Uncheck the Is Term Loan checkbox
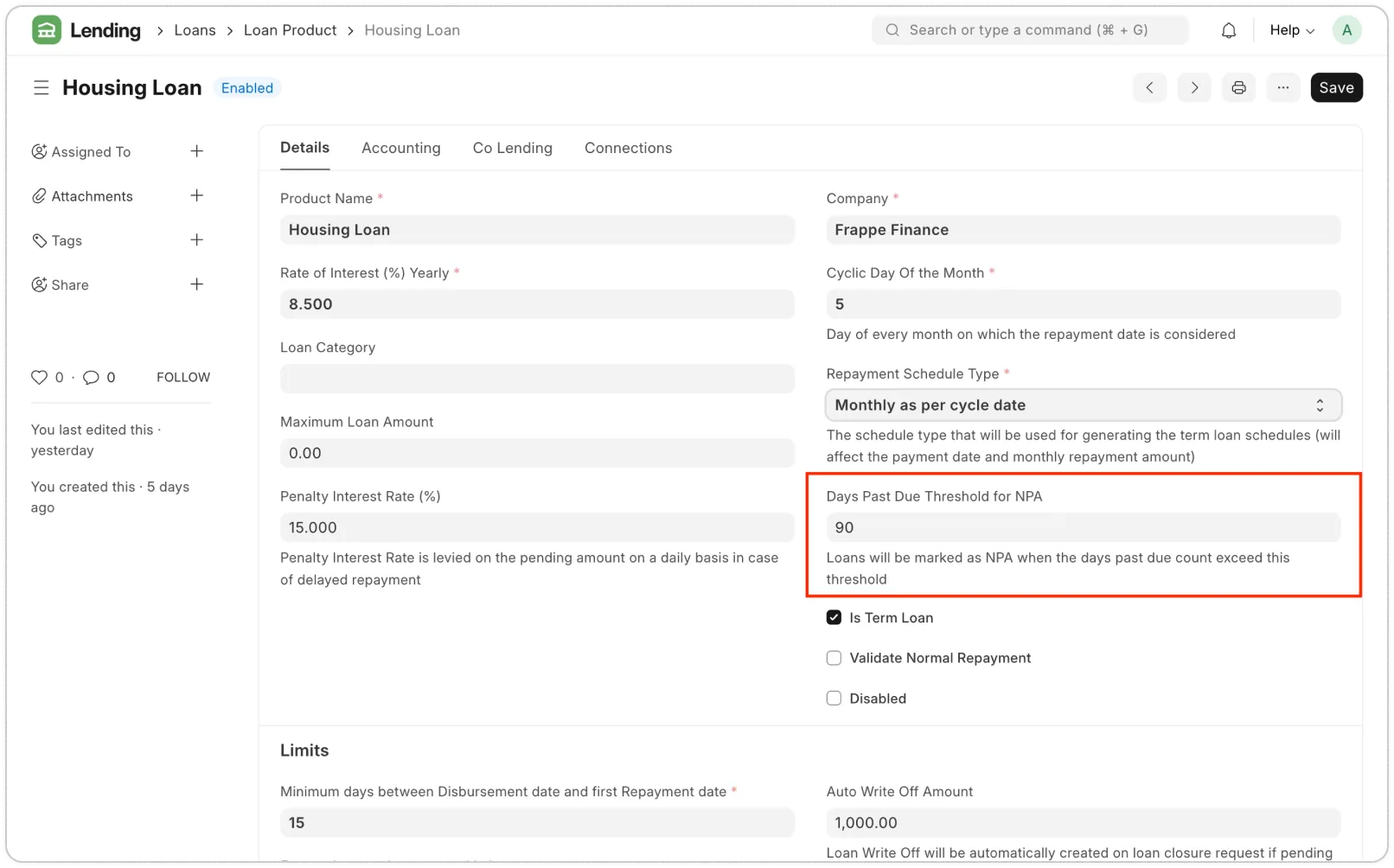The image size is (1394, 868). [833, 617]
